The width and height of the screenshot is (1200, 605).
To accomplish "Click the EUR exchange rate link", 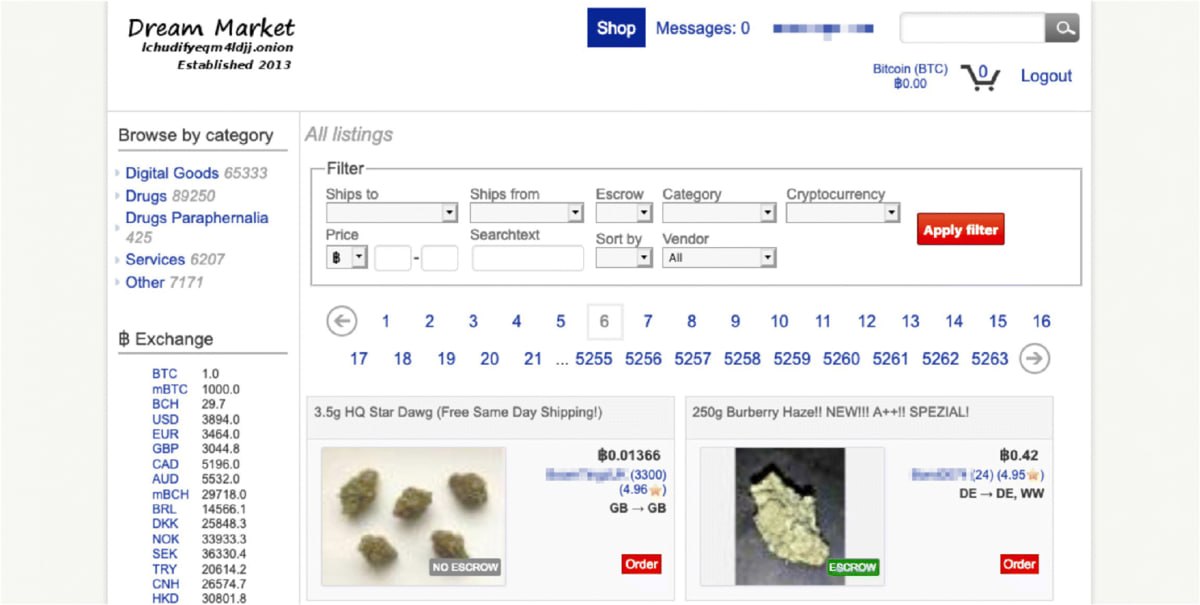I will tap(165, 434).
